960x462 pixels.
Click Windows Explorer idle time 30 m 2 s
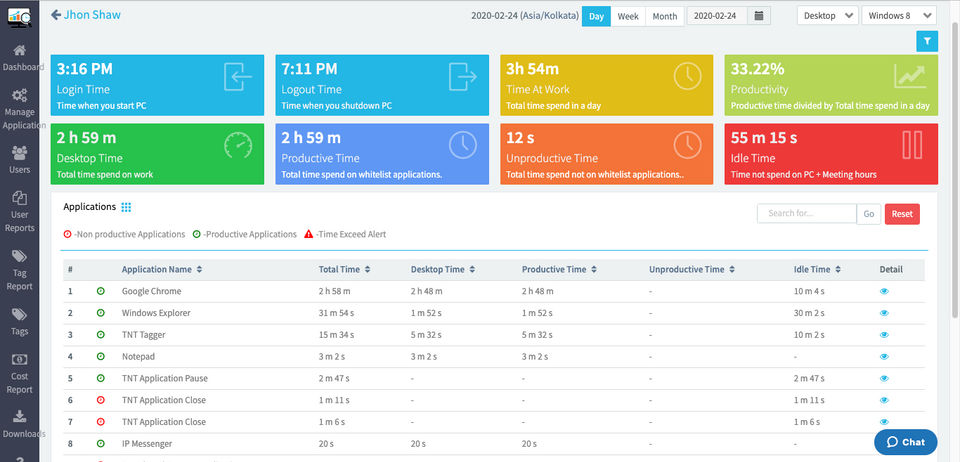(809, 313)
